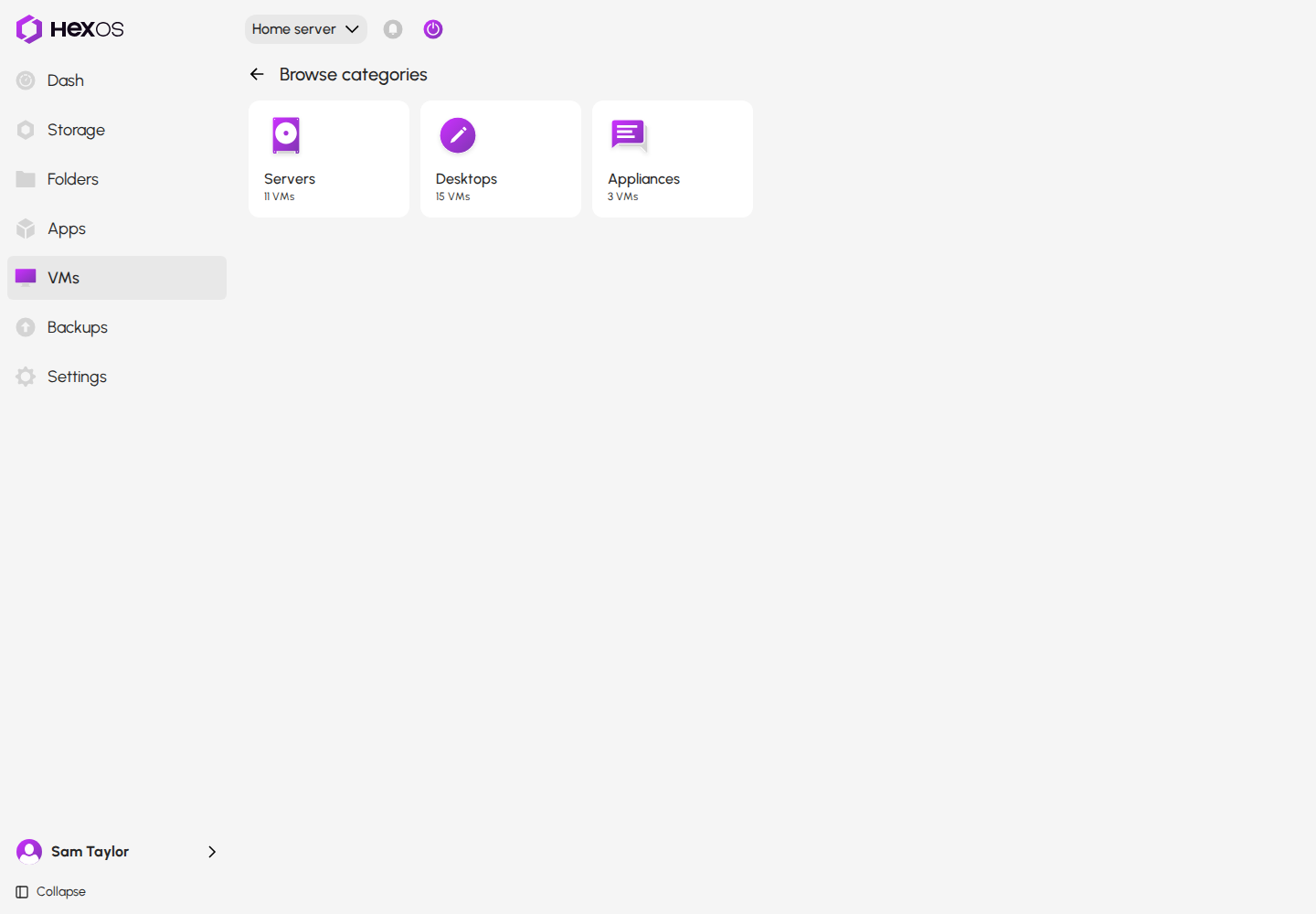
Task: Click the "11 VMs" count text
Action: [x=280, y=197]
